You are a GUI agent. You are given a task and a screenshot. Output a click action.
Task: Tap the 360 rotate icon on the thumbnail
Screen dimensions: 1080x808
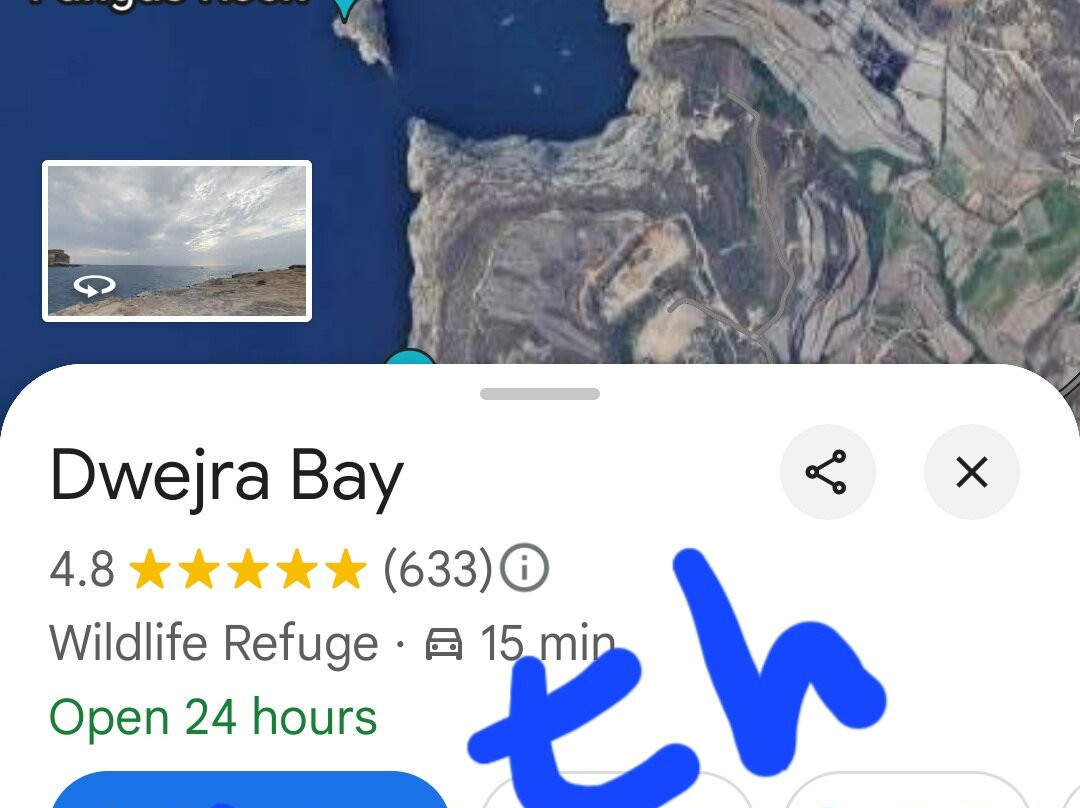click(94, 285)
